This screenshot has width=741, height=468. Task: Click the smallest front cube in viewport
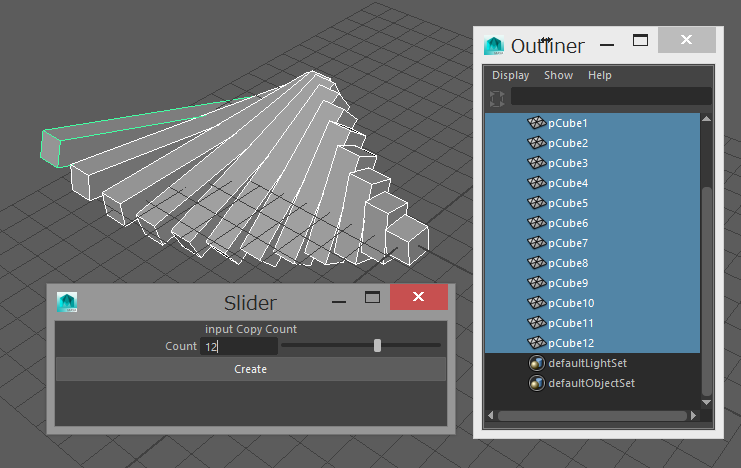(407, 239)
